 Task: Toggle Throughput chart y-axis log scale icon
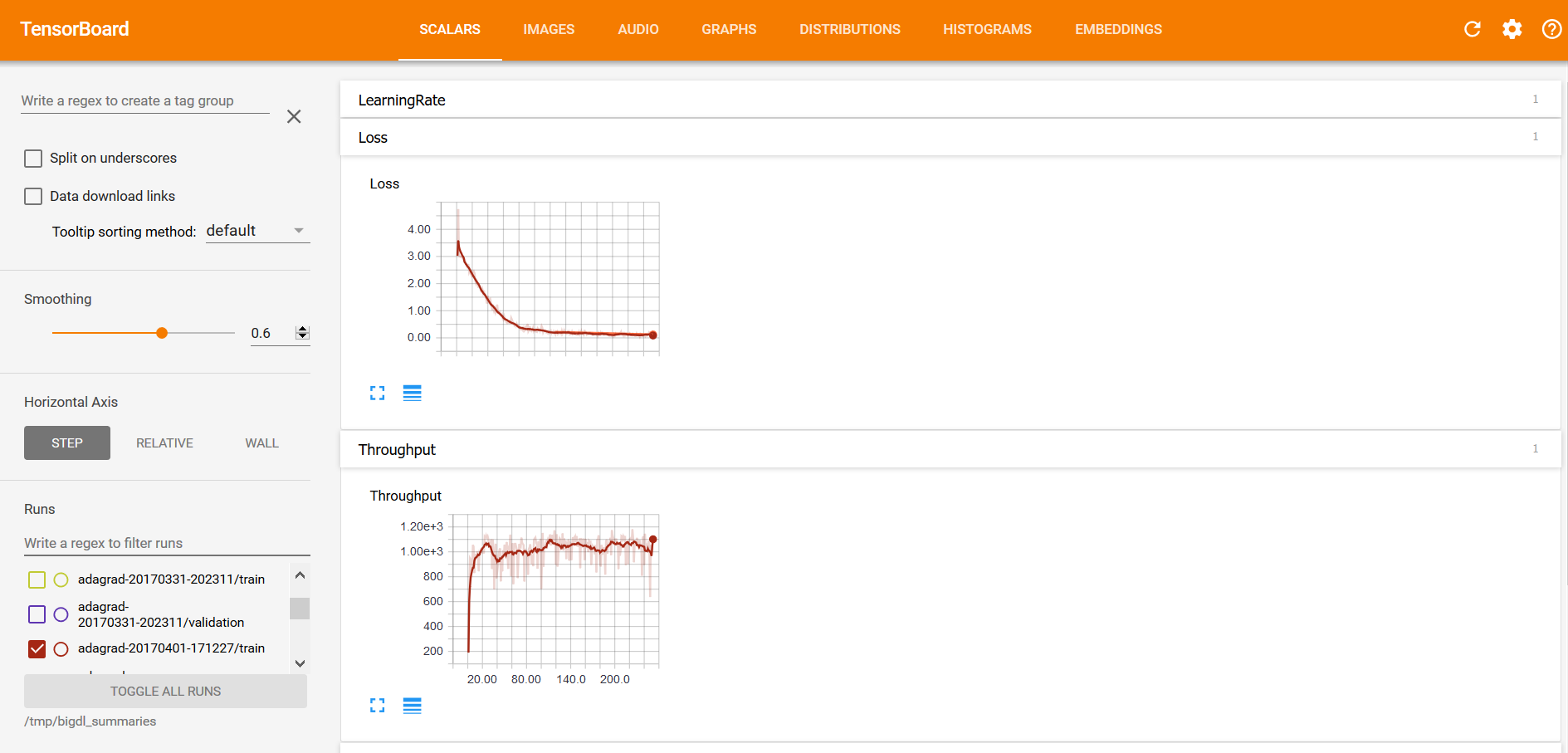pyautogui.click(x=412, y=706)
